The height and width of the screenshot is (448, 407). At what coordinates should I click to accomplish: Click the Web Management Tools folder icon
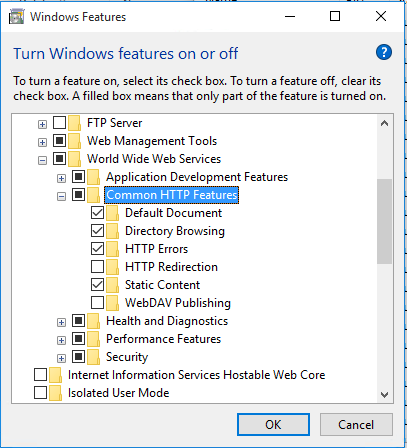click(74, 141)
